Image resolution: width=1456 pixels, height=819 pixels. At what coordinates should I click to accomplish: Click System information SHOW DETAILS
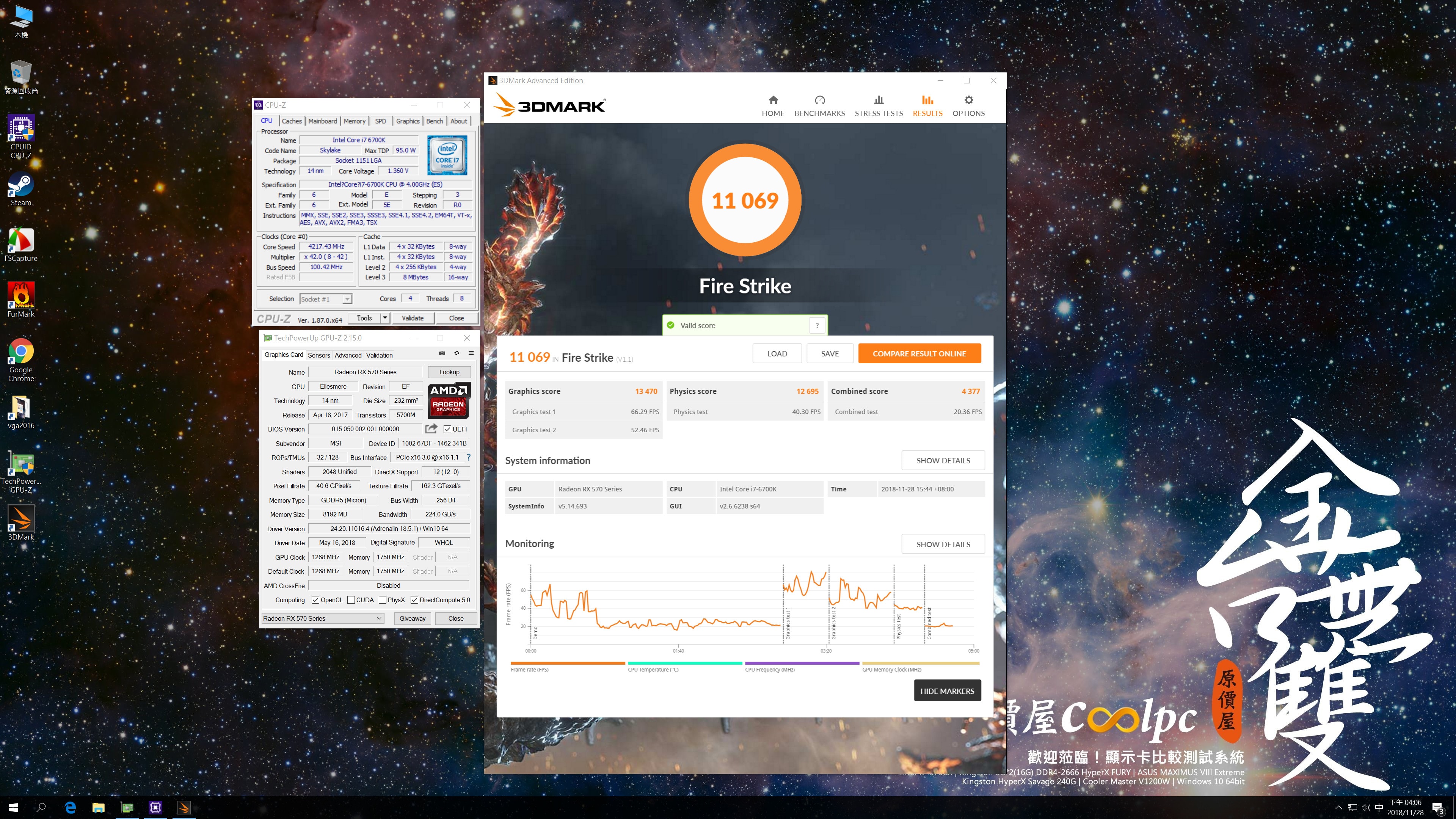[x=943, y=460]
